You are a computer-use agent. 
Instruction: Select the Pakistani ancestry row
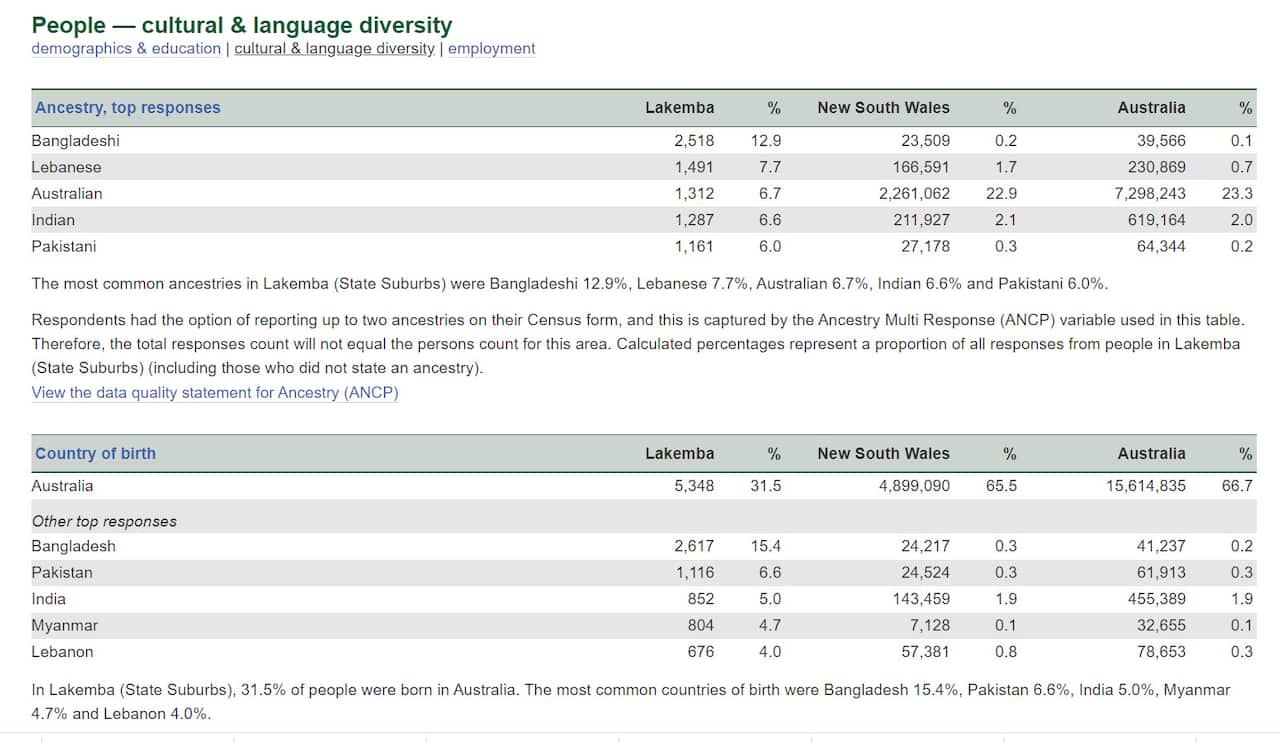click(62, 246)
